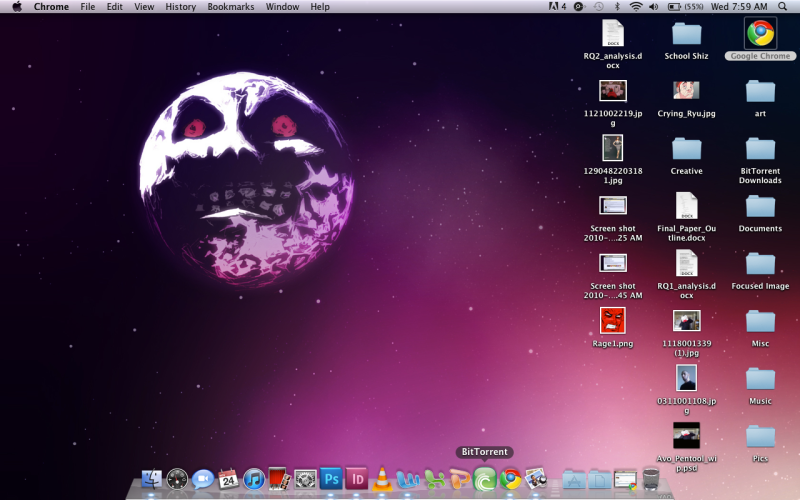The width and height of the screenshot is (800, 500).
Task: Open Finder from the Dock
Action: click(152, 480)
